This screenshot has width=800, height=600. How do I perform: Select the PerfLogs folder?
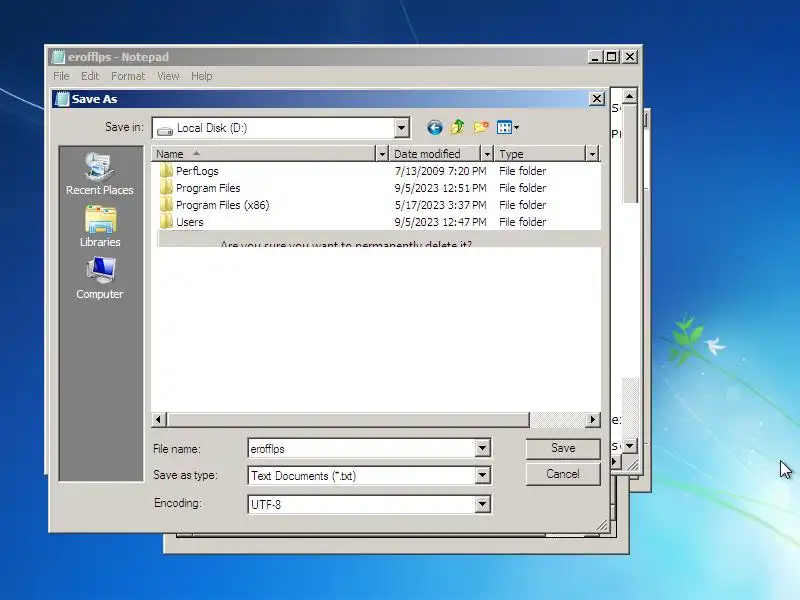pyautogui.click(x=197, y=171)
